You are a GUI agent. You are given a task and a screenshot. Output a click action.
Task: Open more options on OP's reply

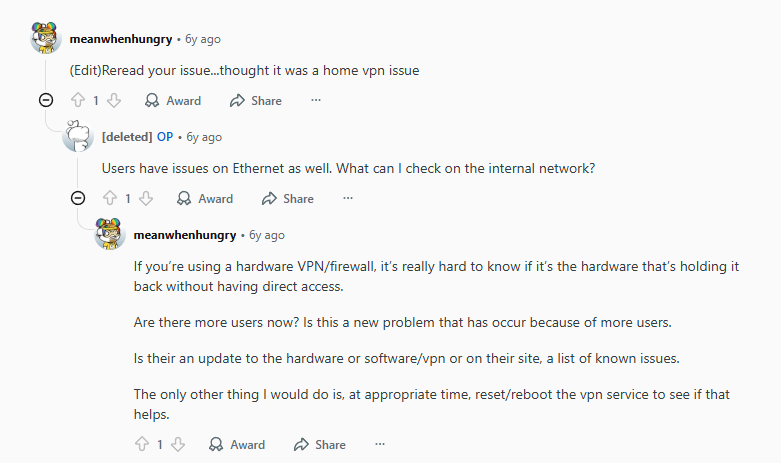(x=348, y=199)
